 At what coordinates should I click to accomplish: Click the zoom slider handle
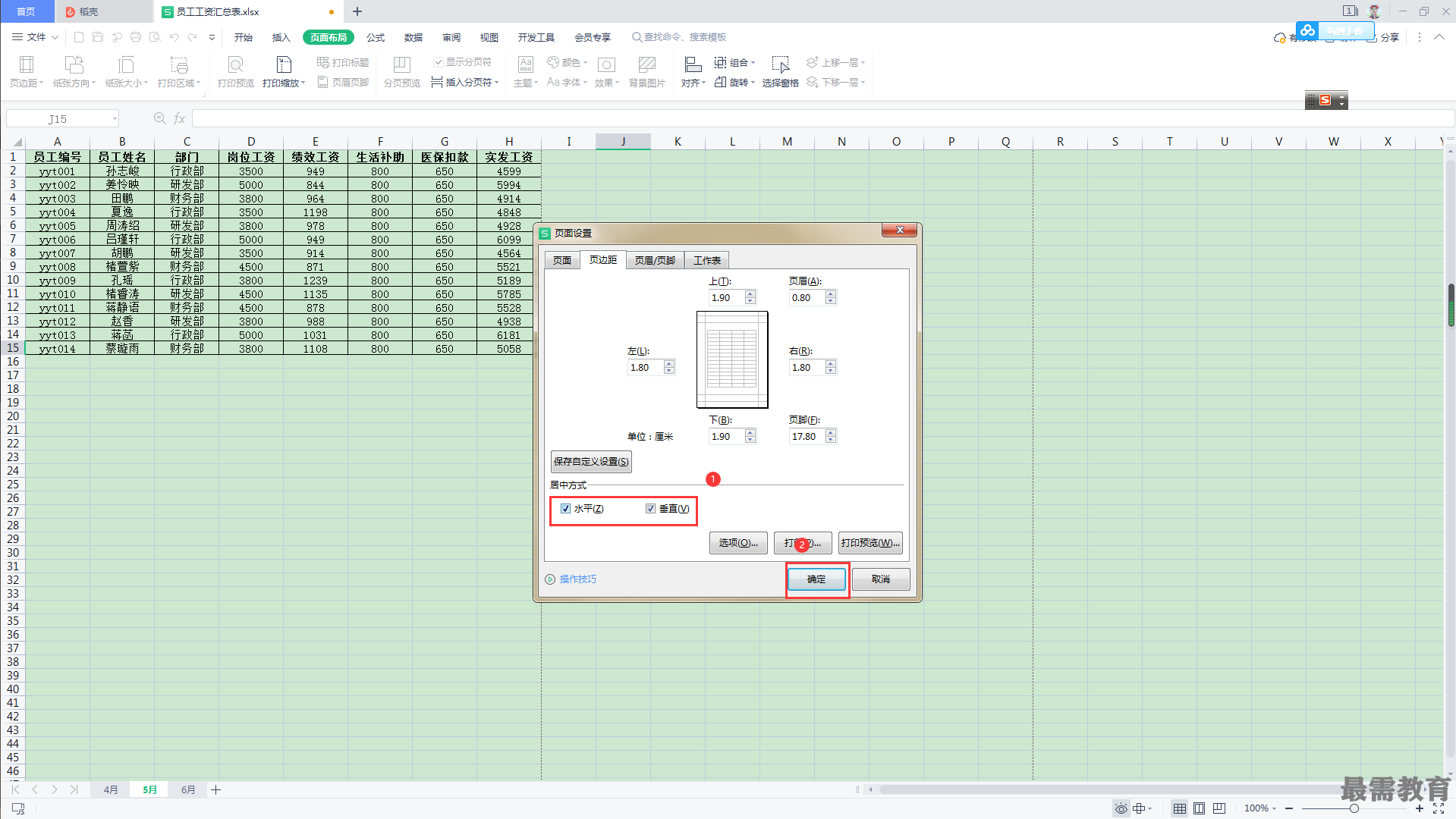click(x=1354, y=808)
